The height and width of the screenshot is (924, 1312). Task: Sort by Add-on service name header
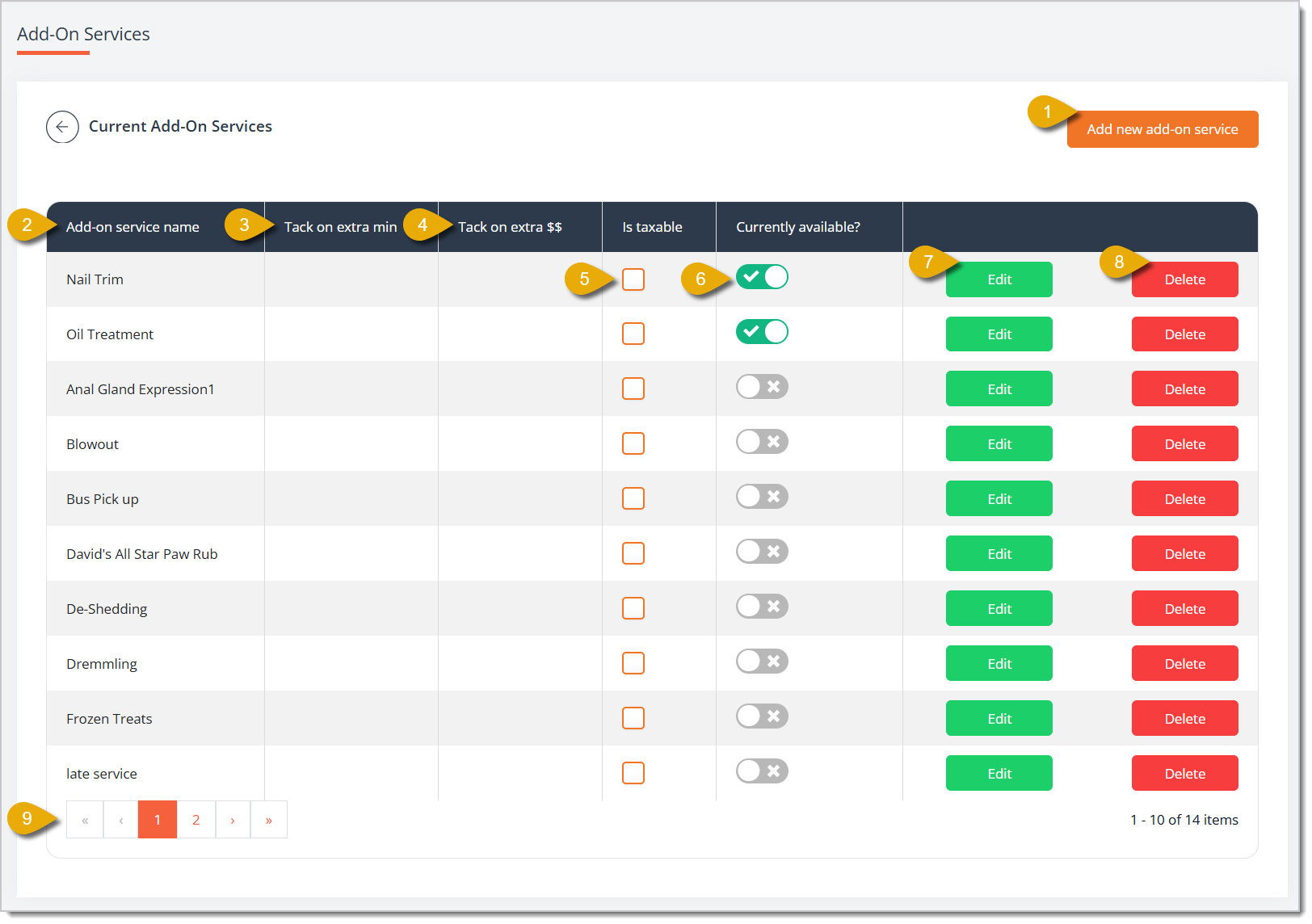pos(132,227)
